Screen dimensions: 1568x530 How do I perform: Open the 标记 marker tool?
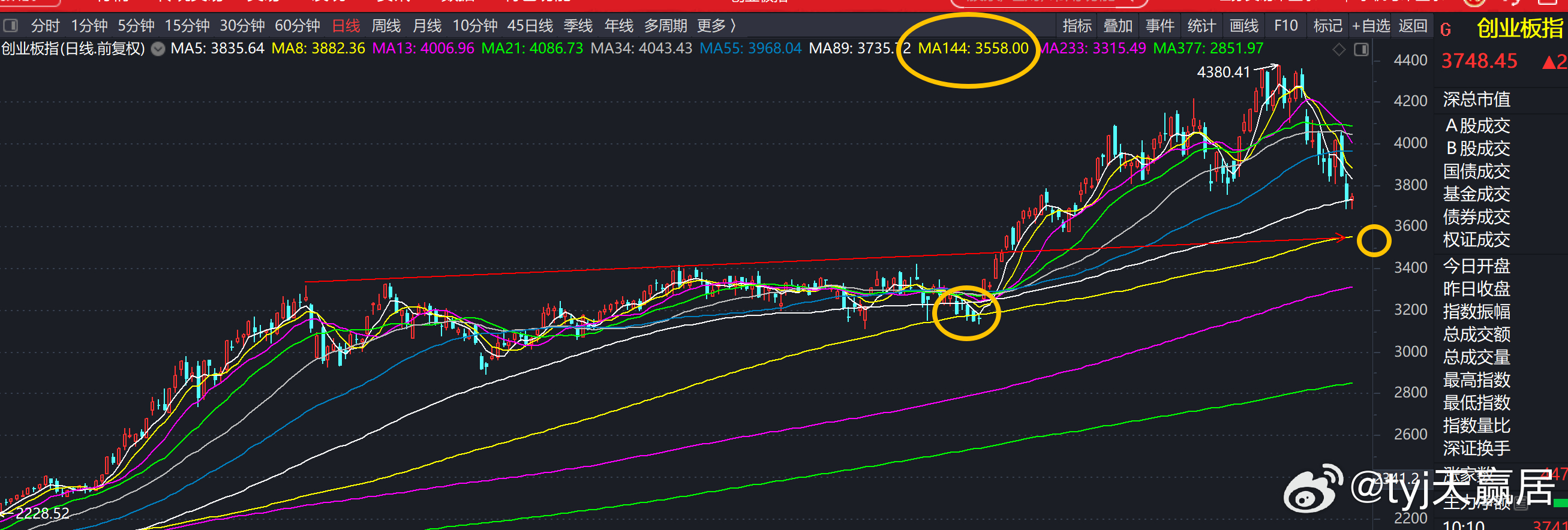coord(1327,26)
